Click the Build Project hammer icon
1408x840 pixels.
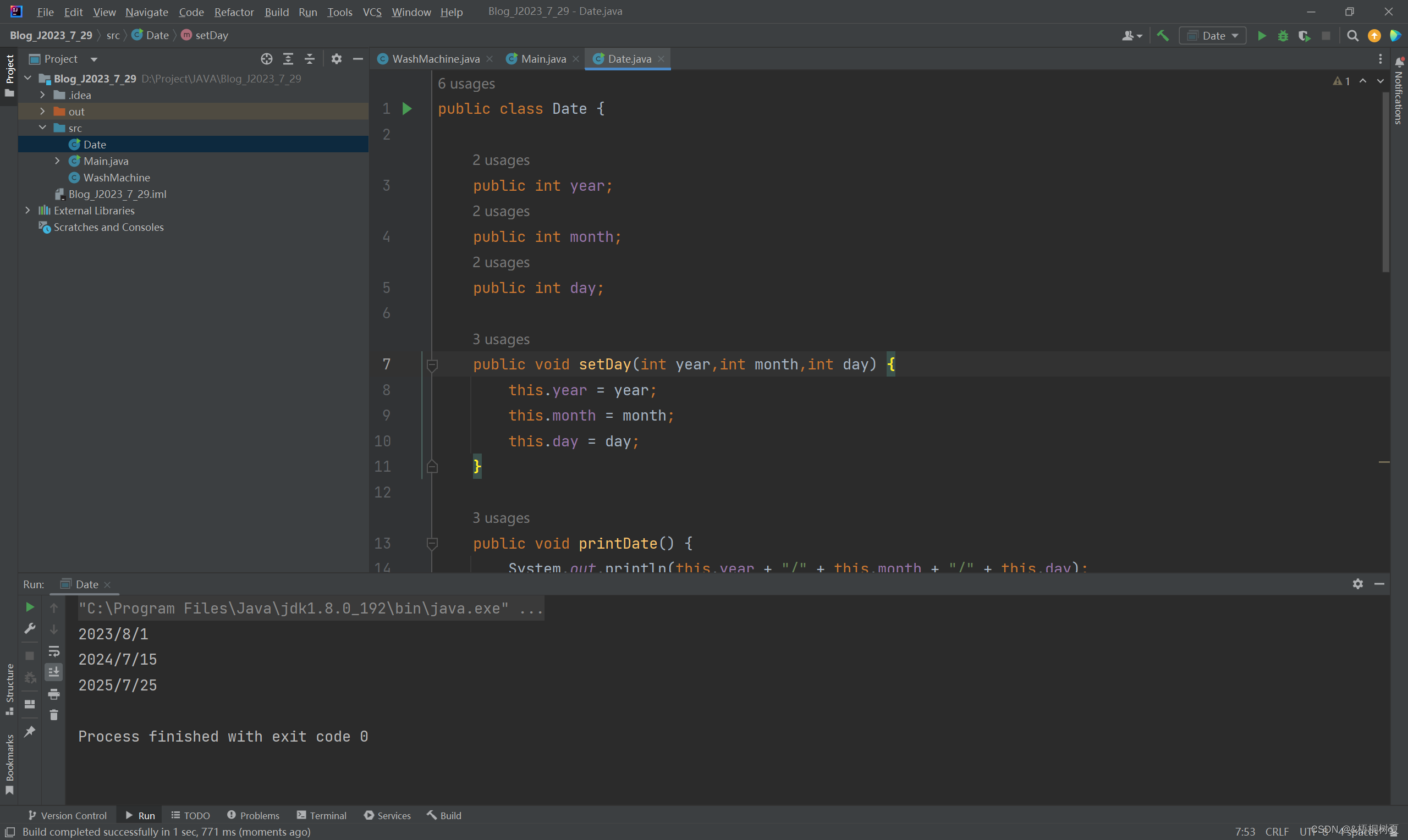point(1163,36)
